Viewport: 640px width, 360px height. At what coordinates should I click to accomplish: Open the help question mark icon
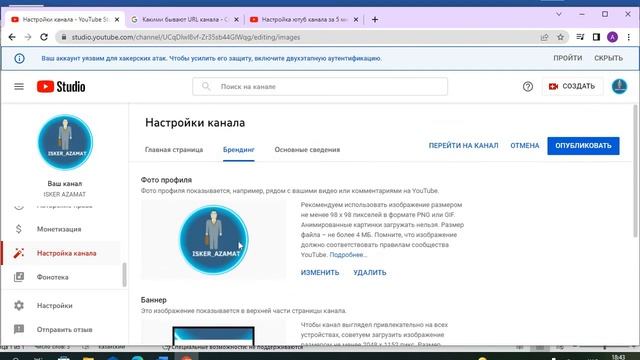tap(528, 87)
